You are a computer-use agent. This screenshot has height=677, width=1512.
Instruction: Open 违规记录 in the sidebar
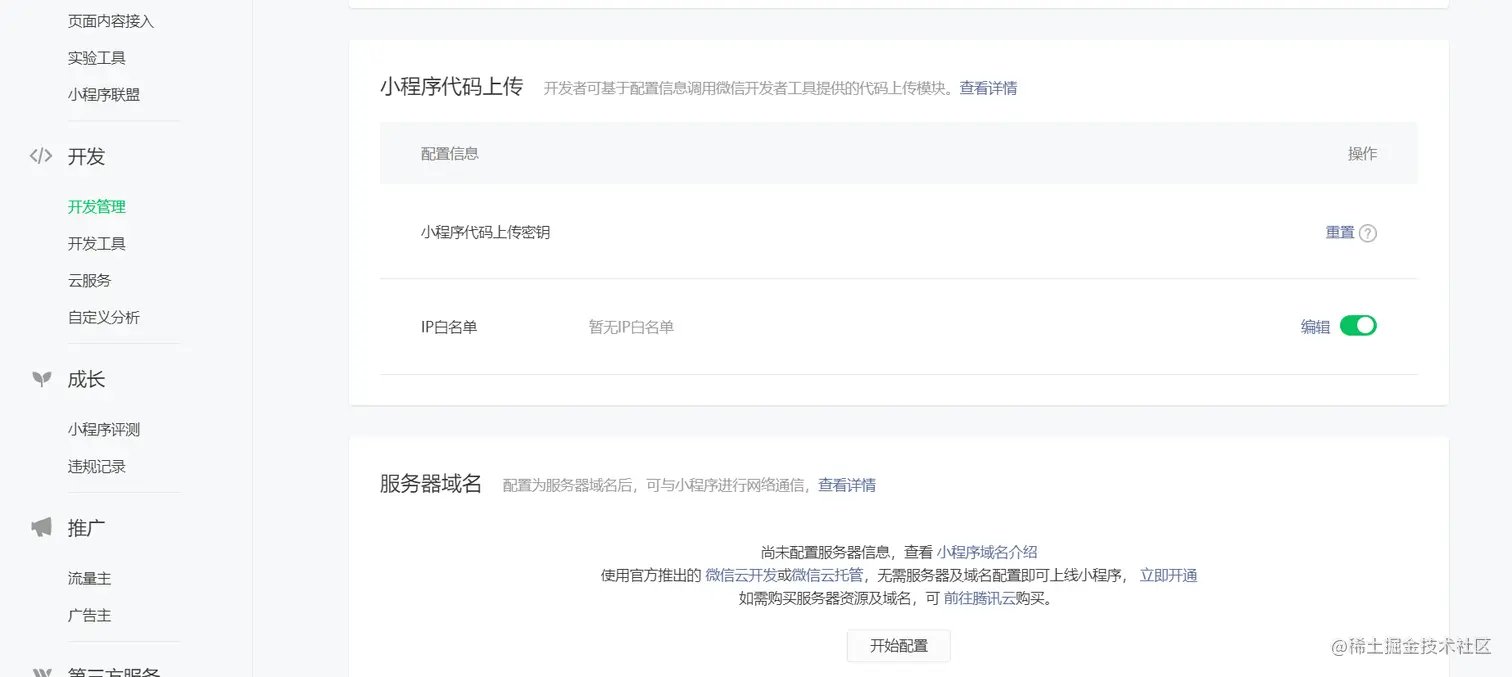click(97, 467)
